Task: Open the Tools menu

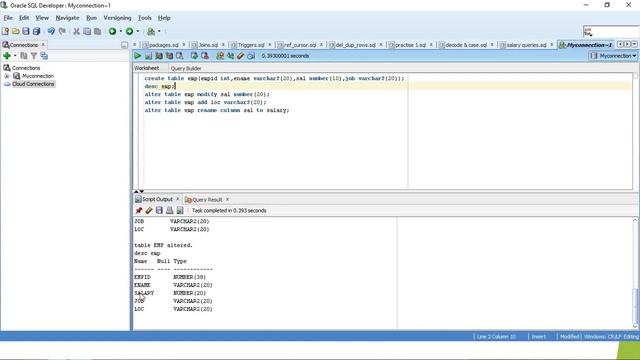Action: (x=144, y=18)
